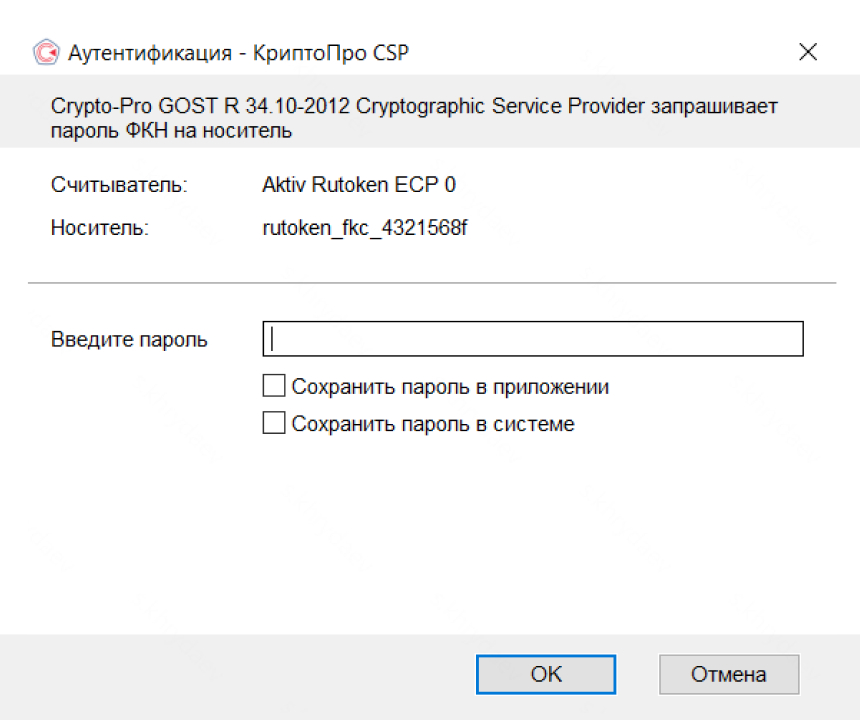The height and width of the screenshot is (720, 860).
Task: Click the blinking text cursor in the password box
Action: click(271, 339)
